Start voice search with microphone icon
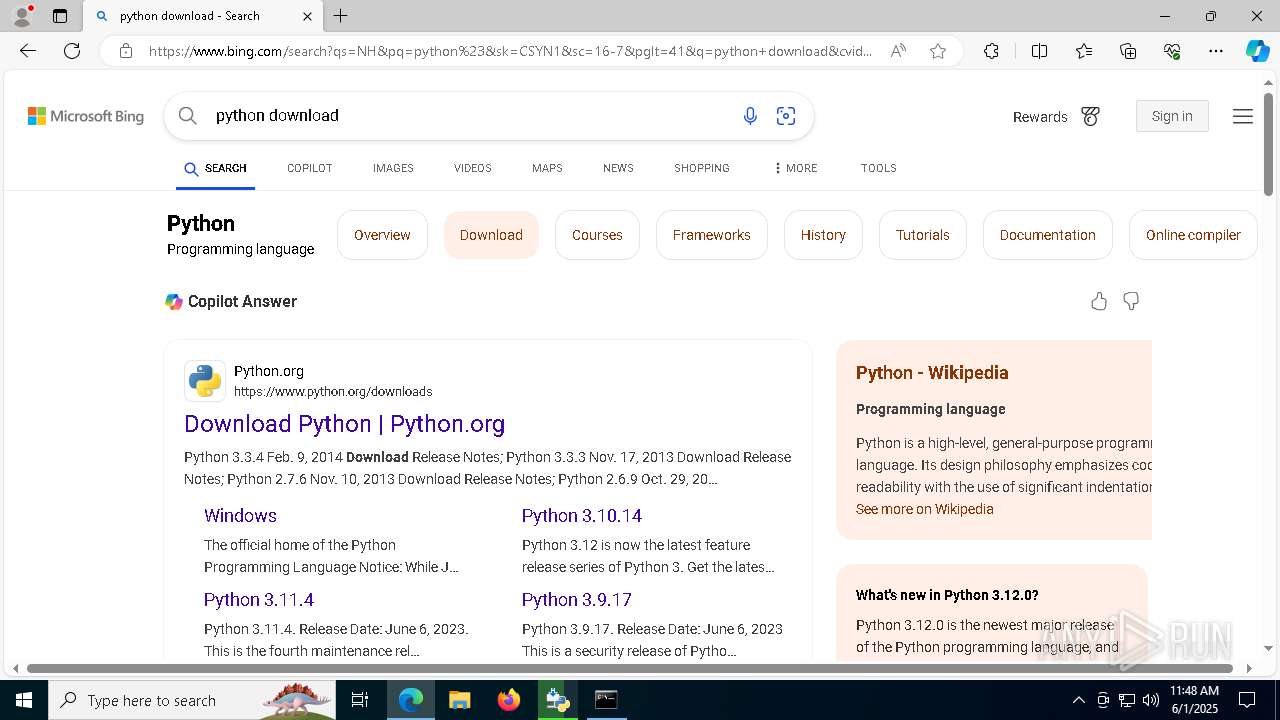The width and height of the screenshot is (1280, 720). [750, 116]
